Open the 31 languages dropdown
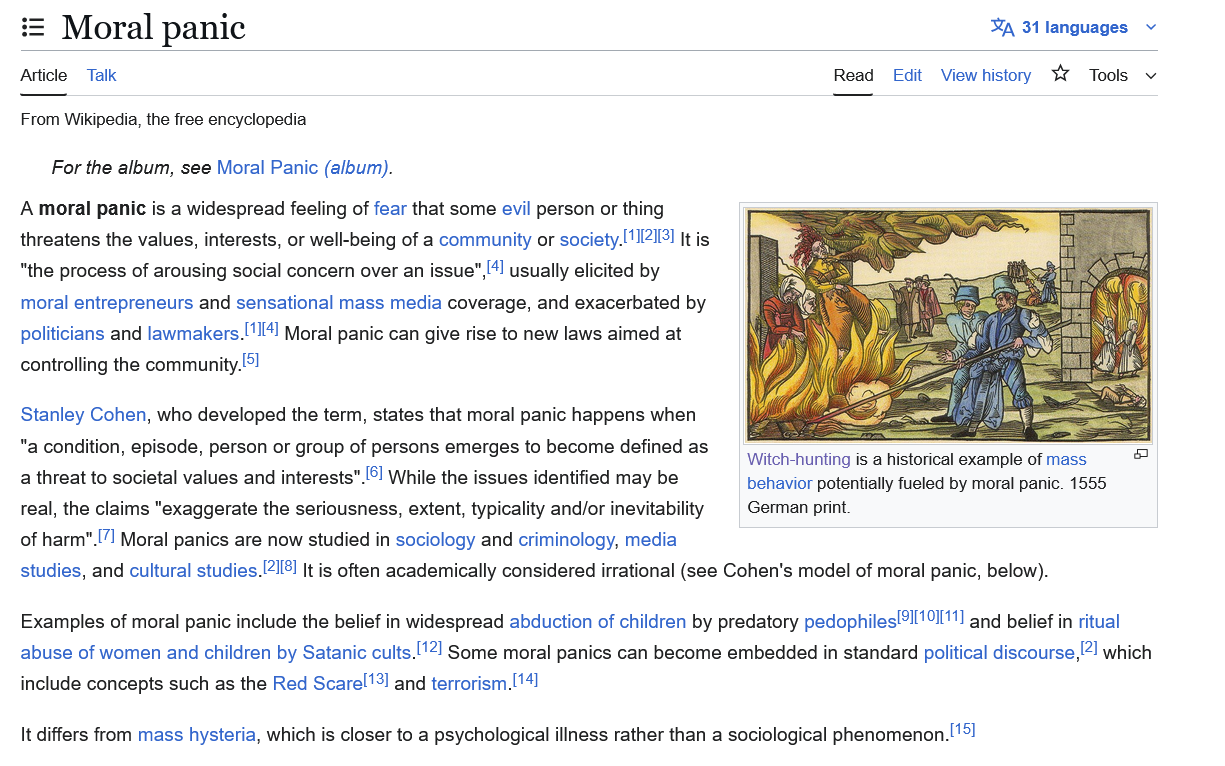 1075,27
